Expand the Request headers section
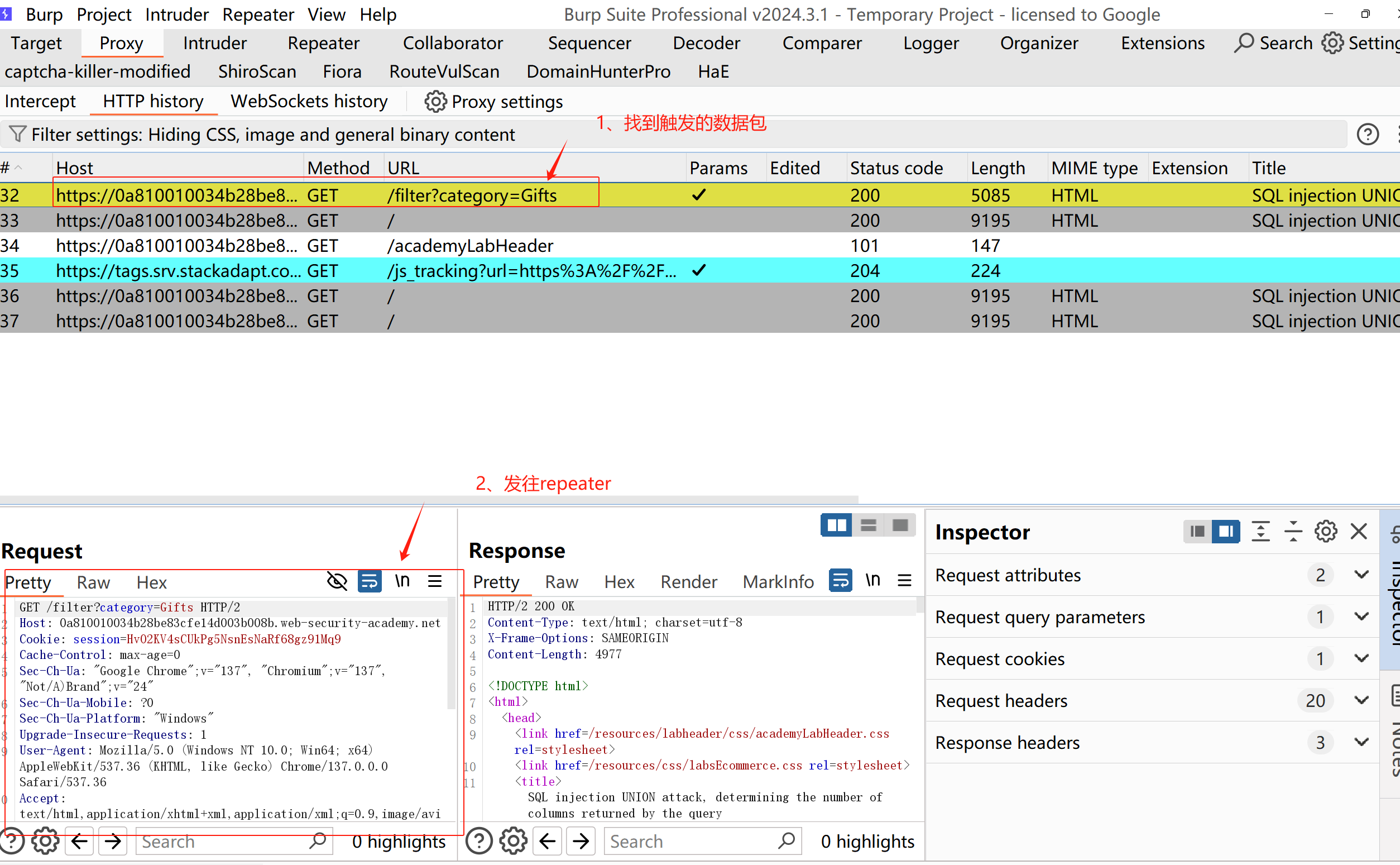 coord(1361,700)
